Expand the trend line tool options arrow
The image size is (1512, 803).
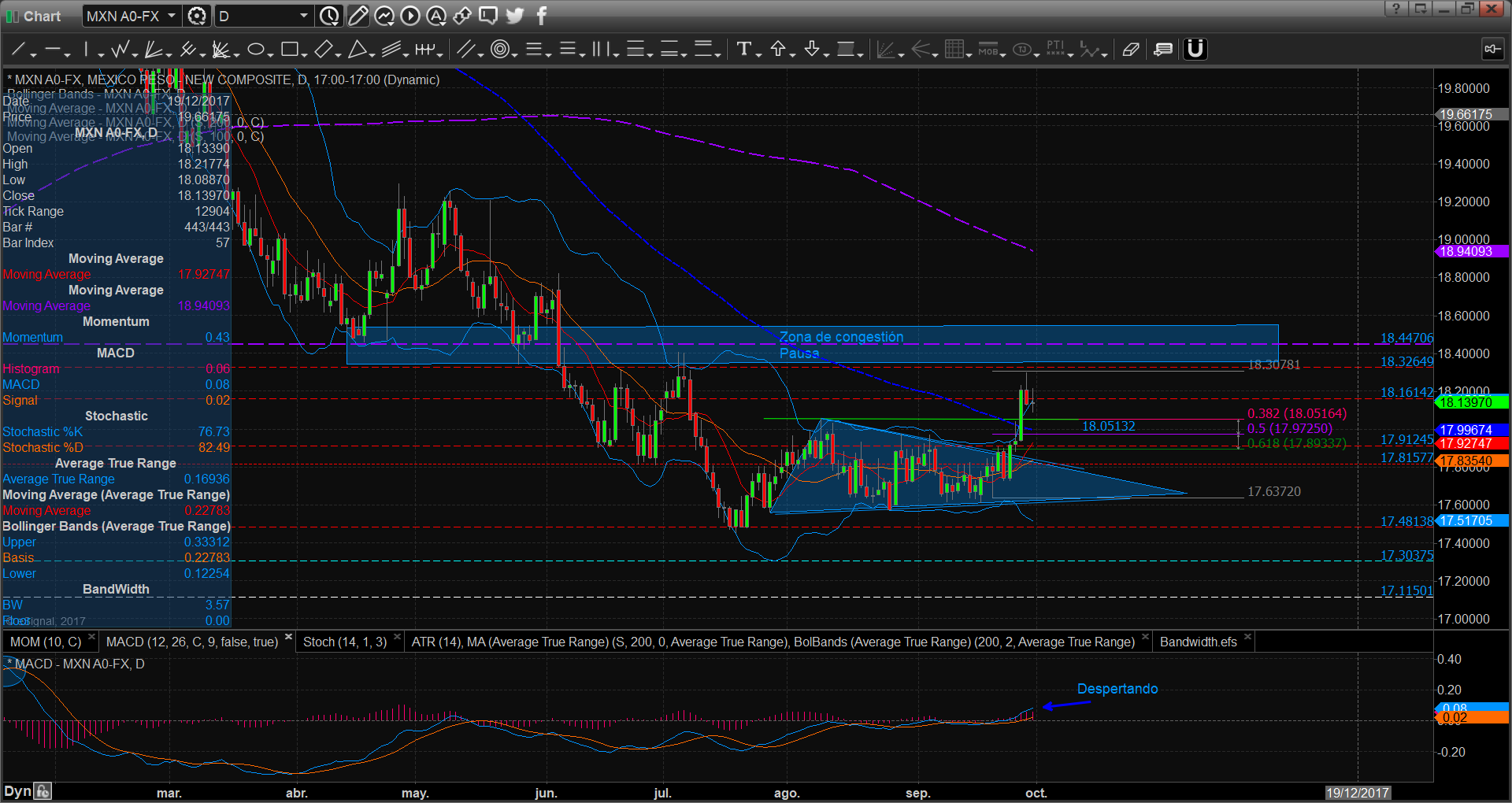point(33,54)
